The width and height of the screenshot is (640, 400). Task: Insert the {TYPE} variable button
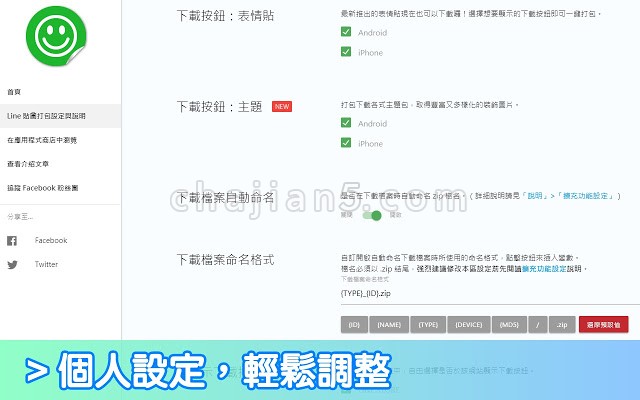pyautogui.click(x=428, y=325)
